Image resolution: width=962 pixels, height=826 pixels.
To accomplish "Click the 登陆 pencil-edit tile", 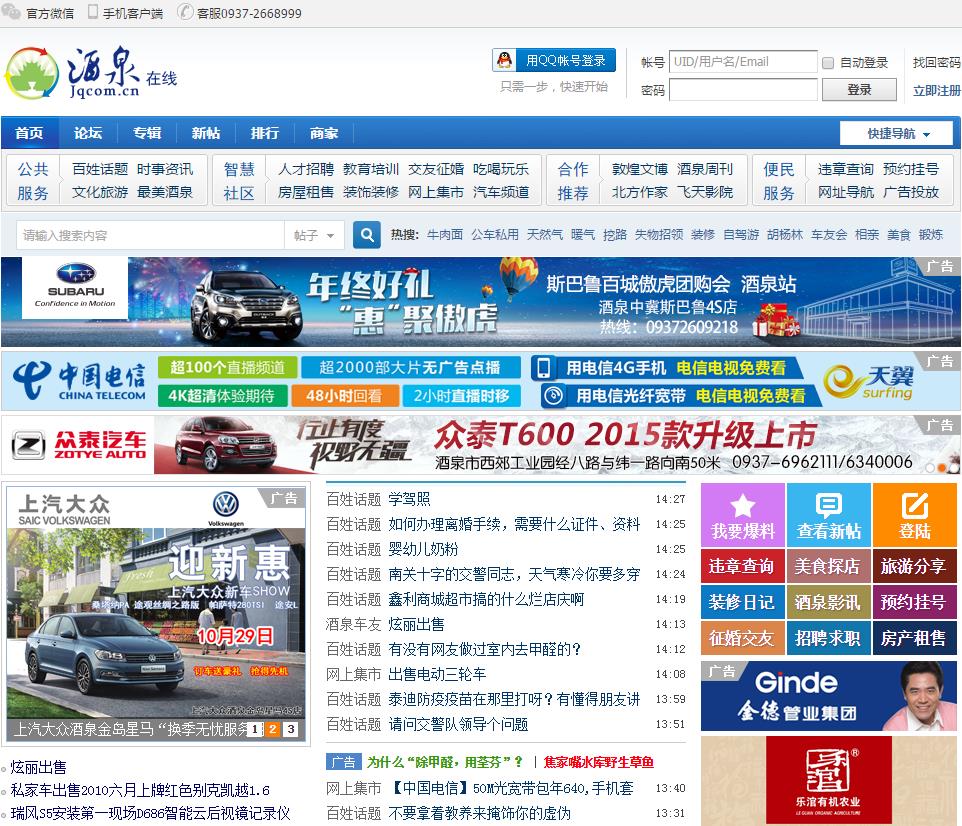I will pos(915,515).
